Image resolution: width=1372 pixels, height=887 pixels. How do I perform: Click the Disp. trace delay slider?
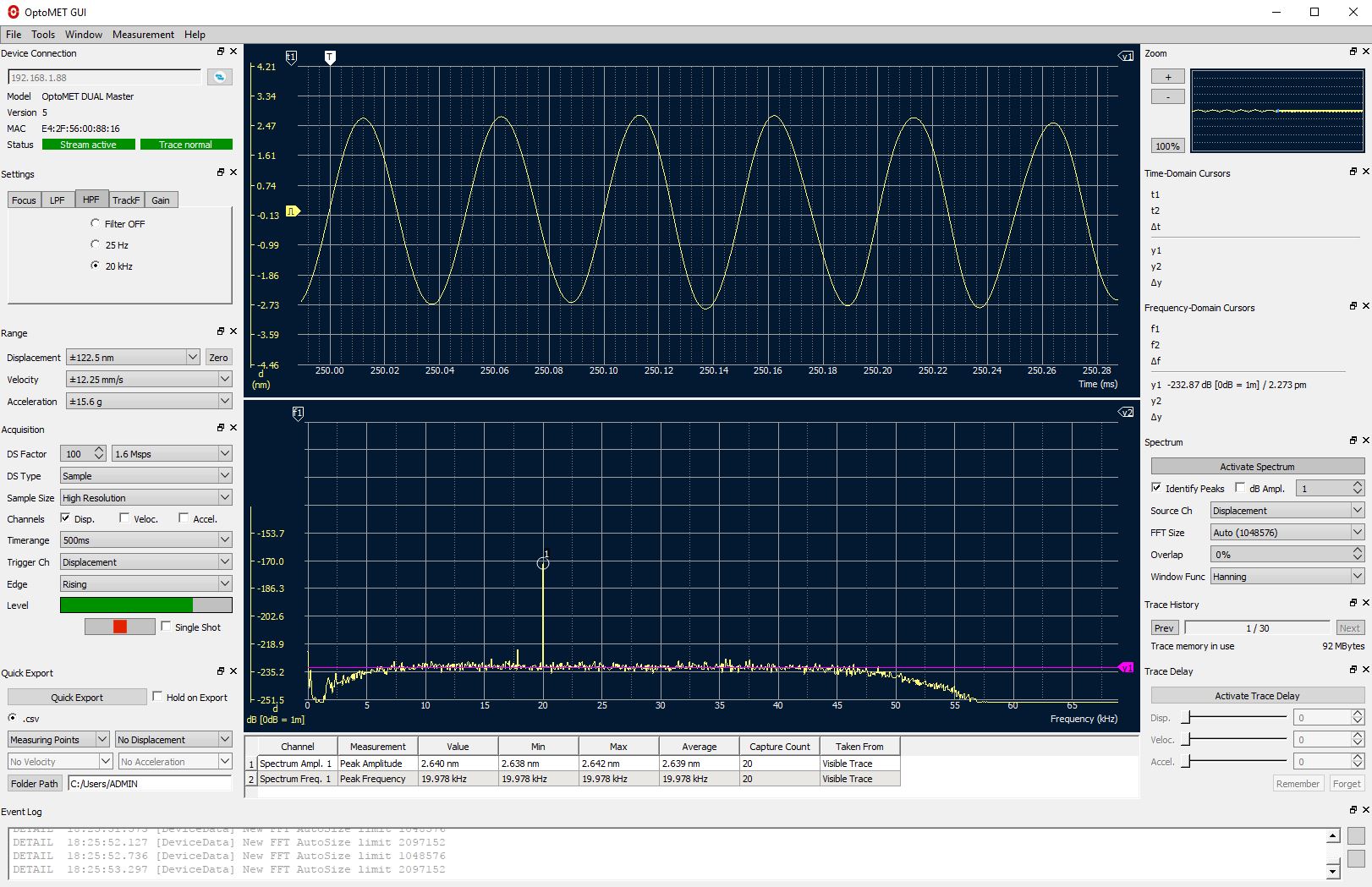[x=1234, y=717]
